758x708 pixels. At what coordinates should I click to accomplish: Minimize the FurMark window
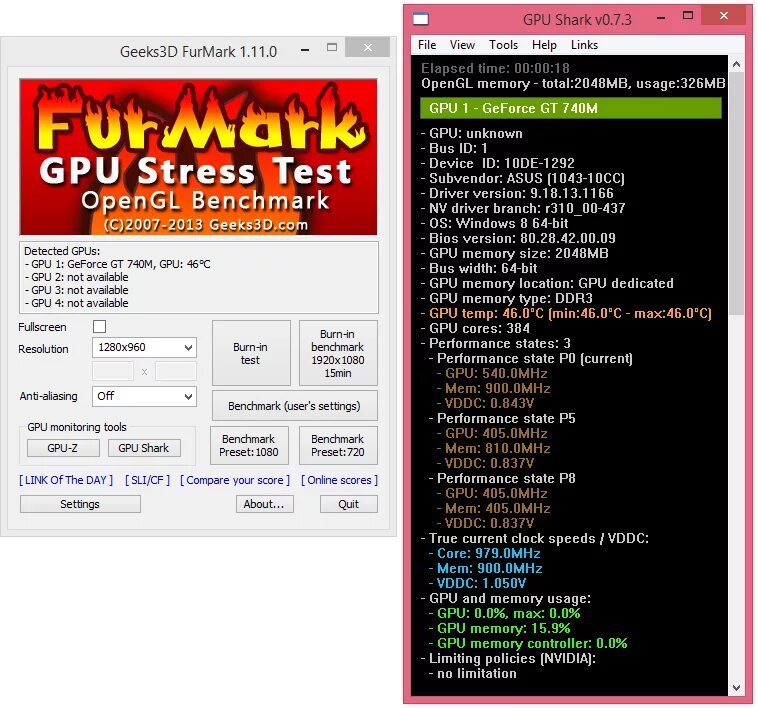(305, 49)
